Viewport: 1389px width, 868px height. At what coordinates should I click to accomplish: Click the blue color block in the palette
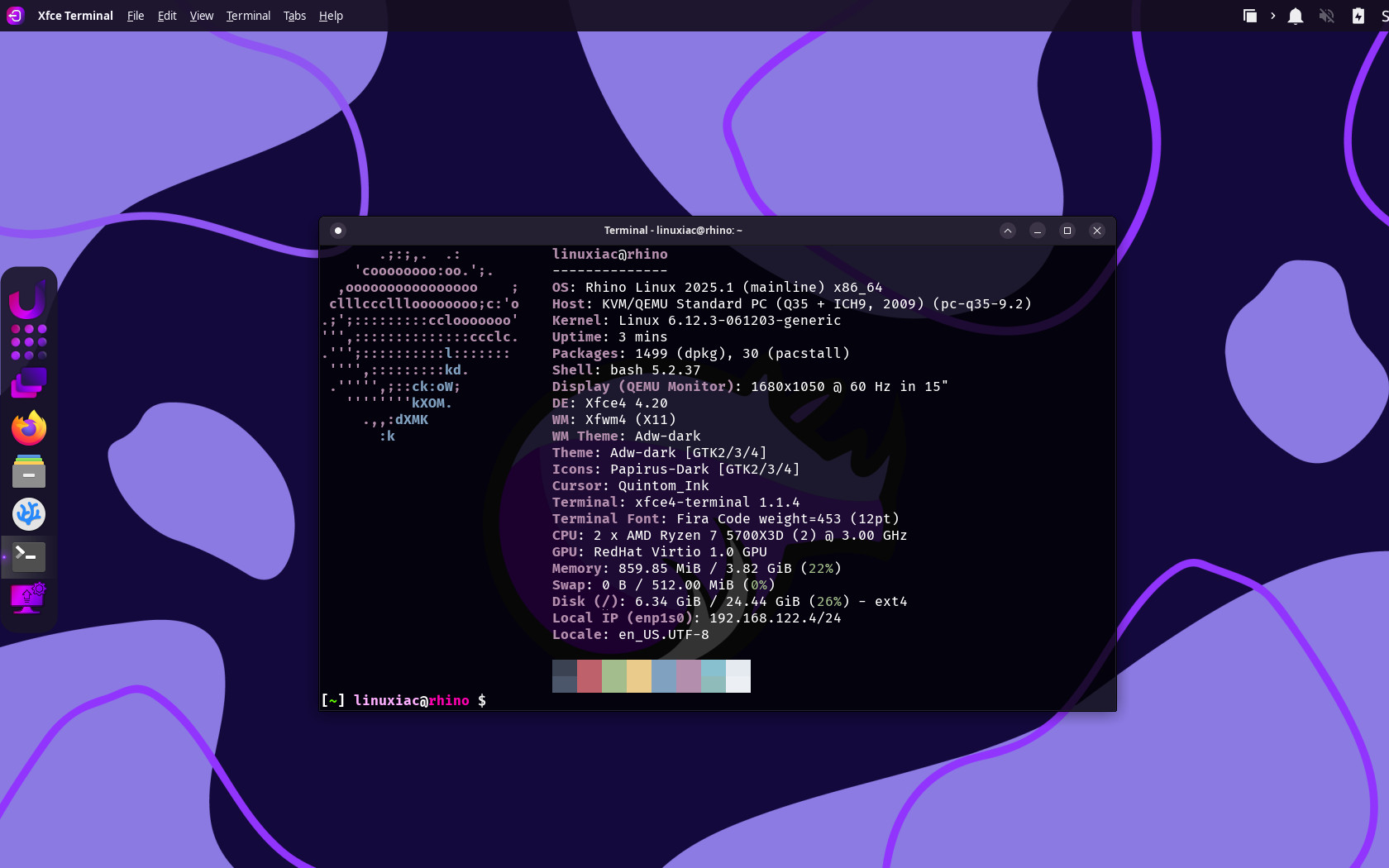664,676
